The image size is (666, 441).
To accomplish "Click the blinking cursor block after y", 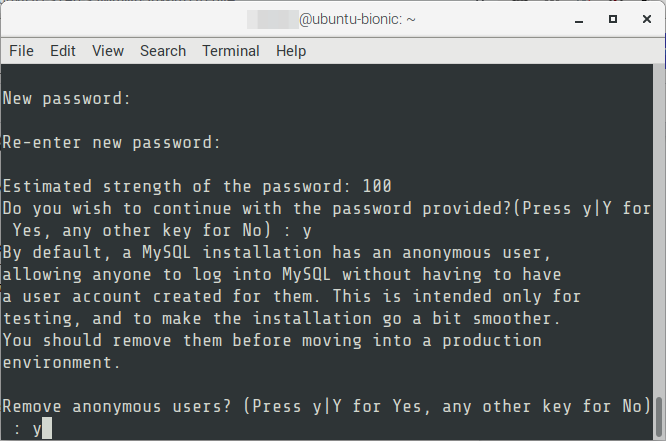I will [x=47, y=428].
